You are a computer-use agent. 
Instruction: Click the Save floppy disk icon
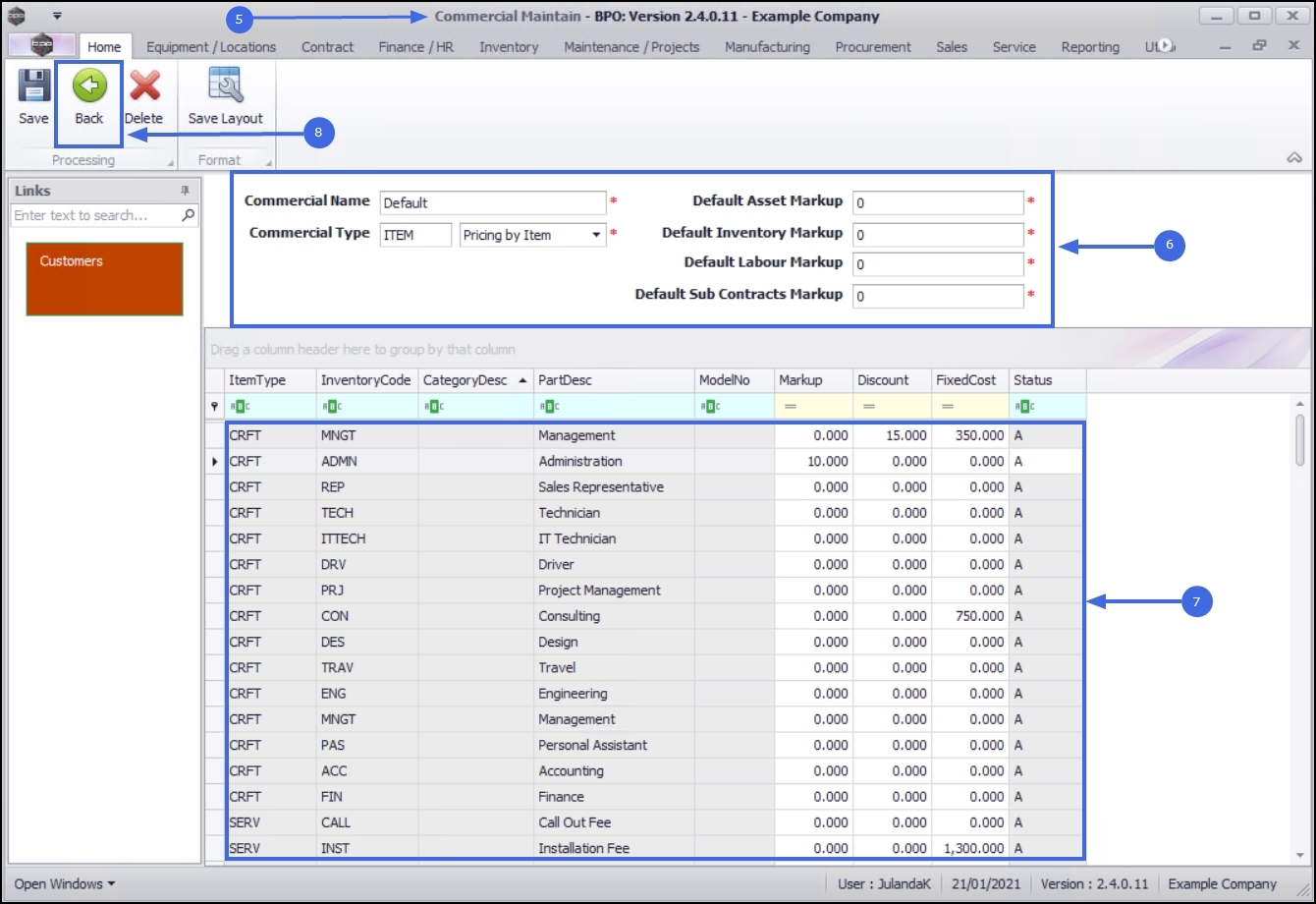click(33, 87)
